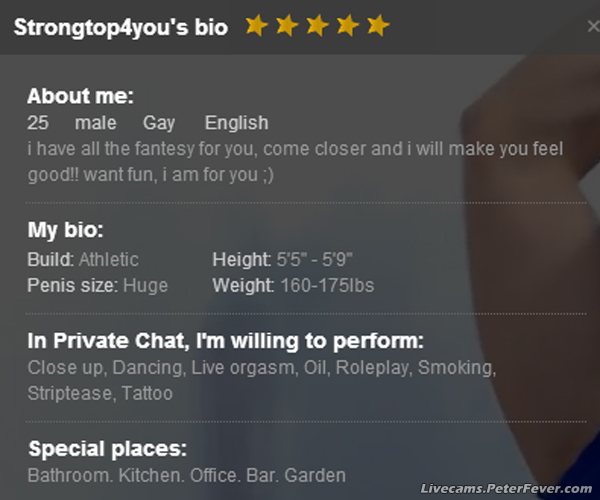Screen dimensions: 600x500
Task: Click the fourth gold rating star
Action: (x=347, y=26)
